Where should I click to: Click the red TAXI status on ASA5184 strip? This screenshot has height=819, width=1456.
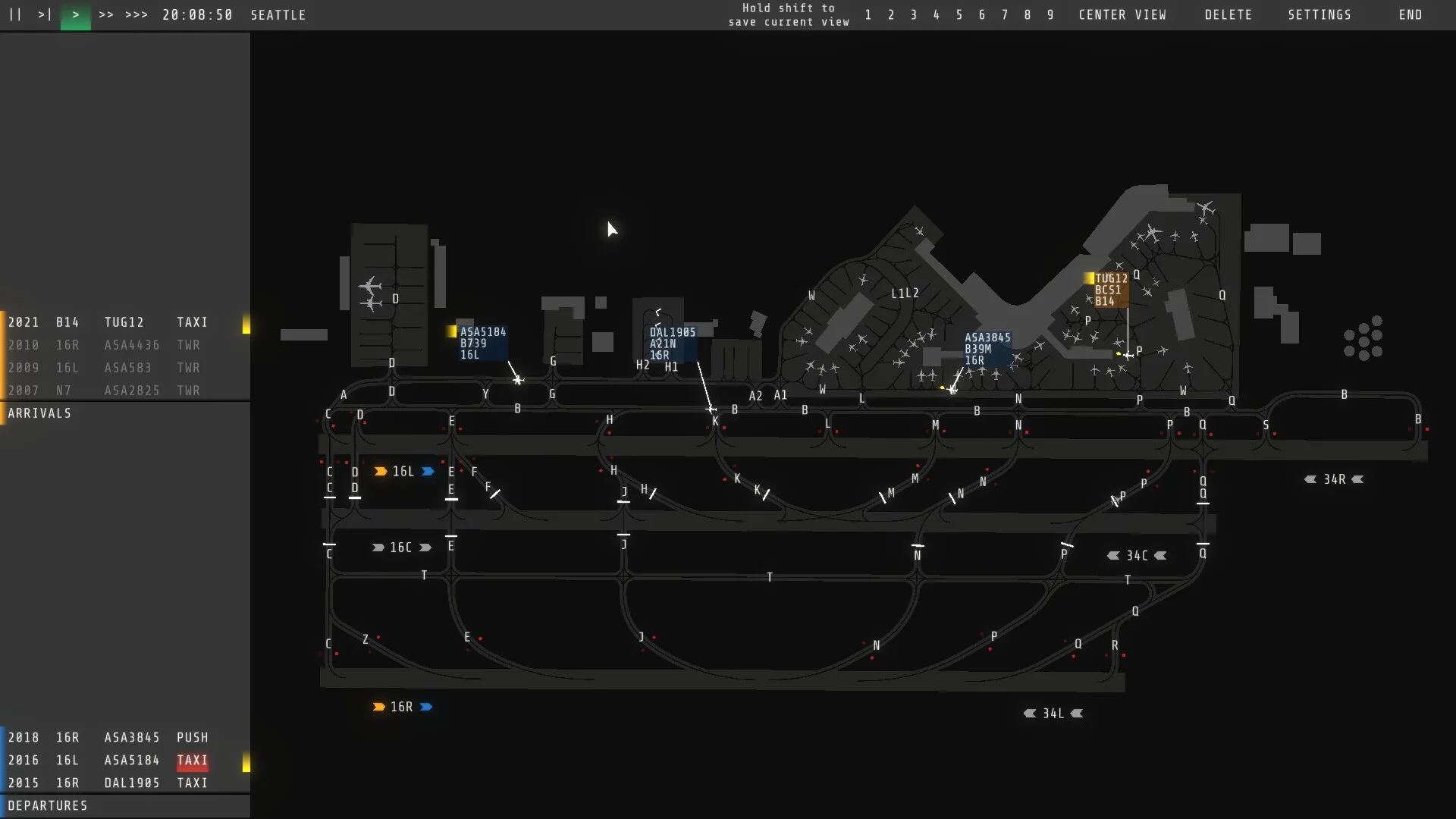[x=192, y=760]
